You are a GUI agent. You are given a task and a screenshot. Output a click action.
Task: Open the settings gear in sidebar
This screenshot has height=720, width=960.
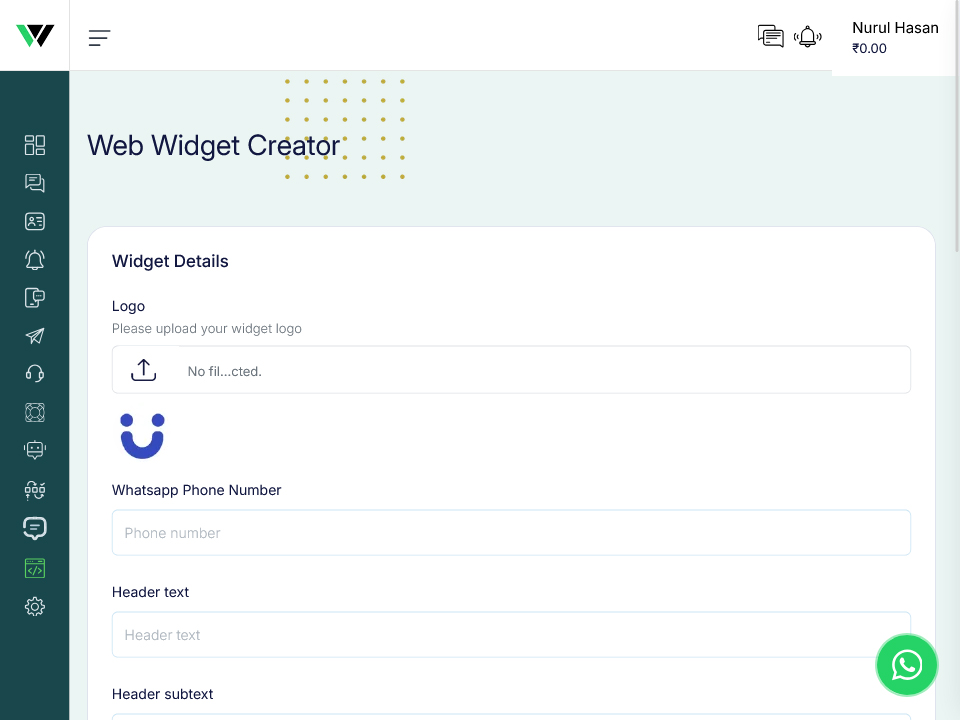point(35,606)
